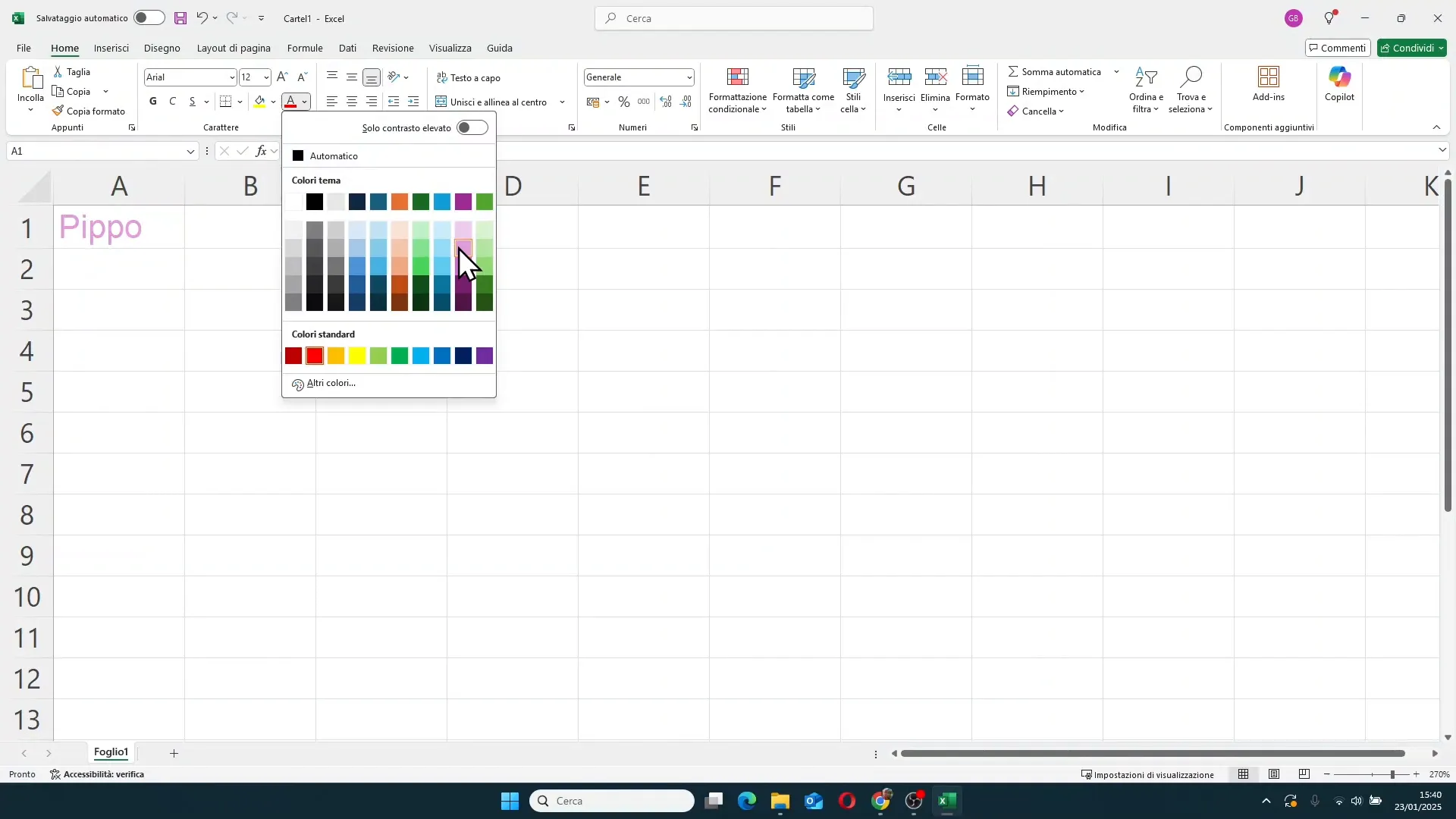1456x819 pixels.
Task: Click the font color A icon
Action: 290,102
